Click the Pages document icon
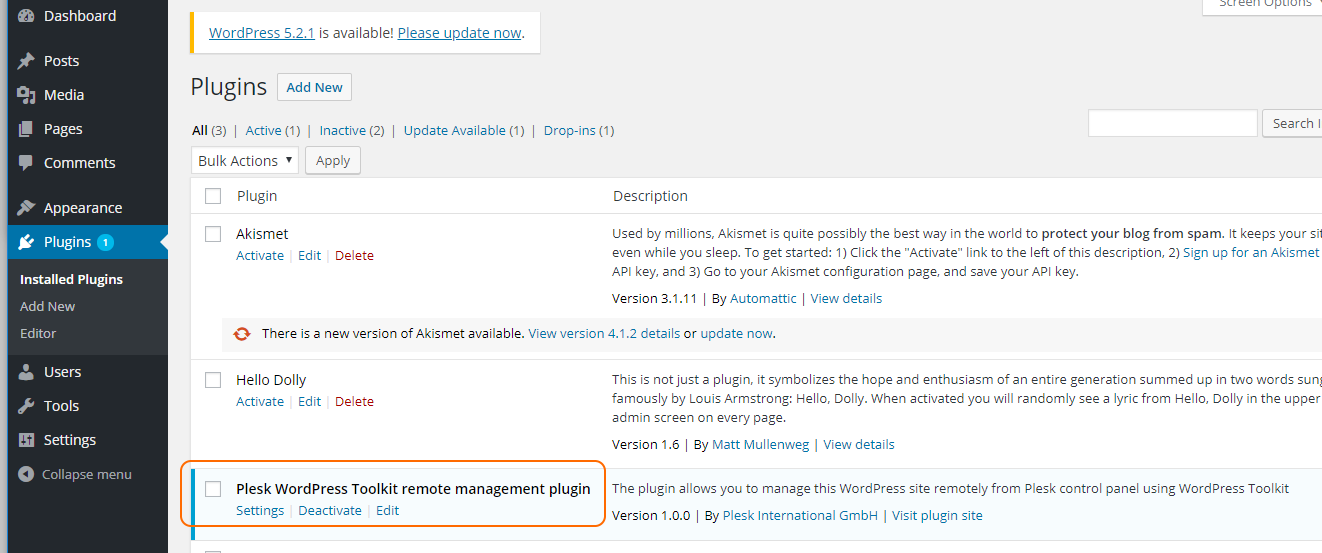 tap(26, 129)
